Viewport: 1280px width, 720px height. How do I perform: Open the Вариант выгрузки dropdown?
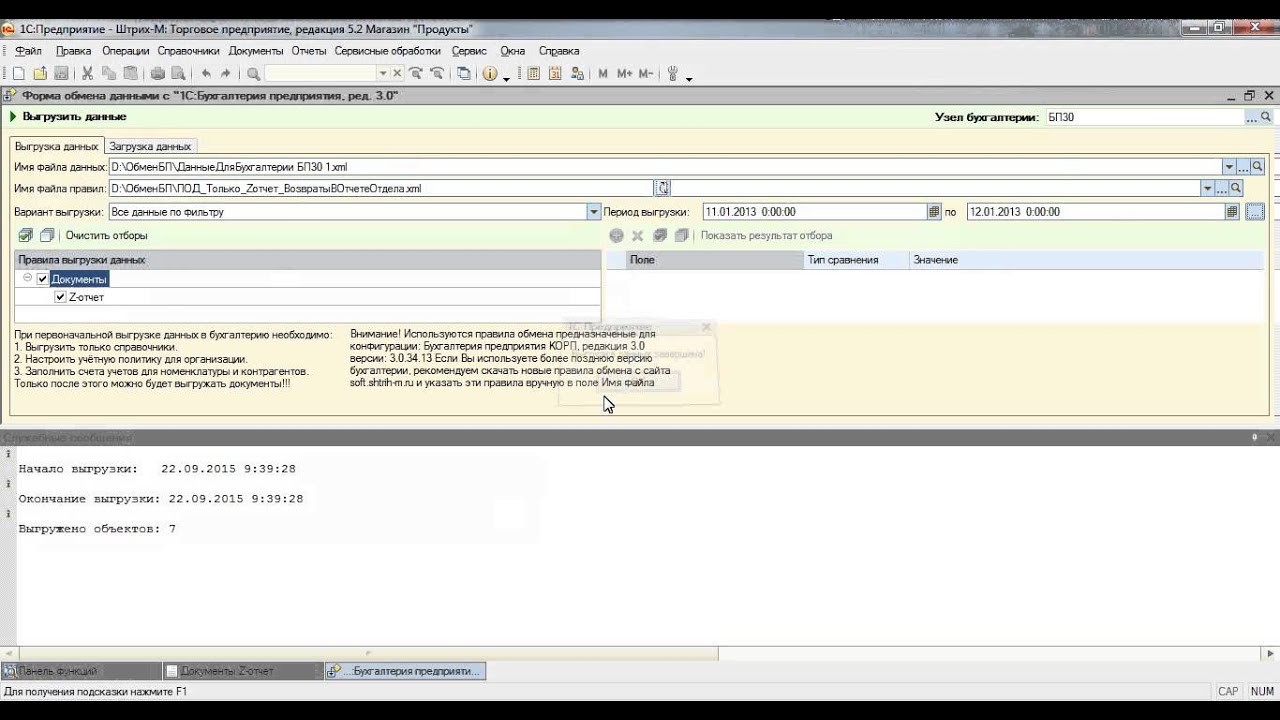click(x=593, y=212)
